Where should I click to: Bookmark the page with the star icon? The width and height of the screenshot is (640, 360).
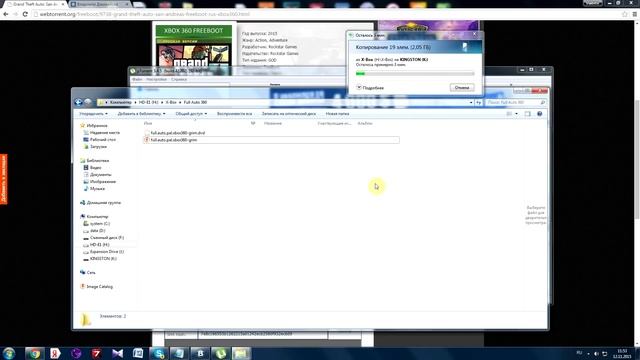[624, 14]
